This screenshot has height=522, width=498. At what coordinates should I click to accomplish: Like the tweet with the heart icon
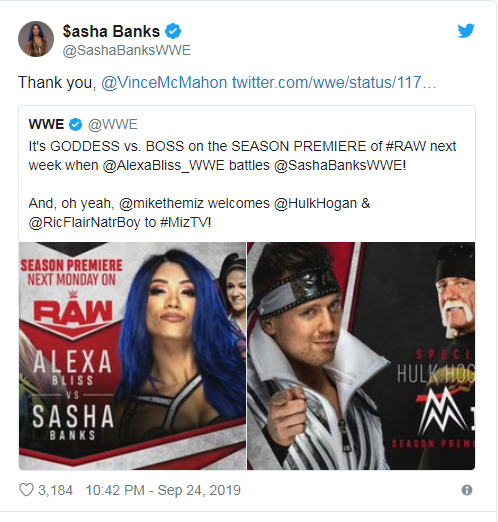(x=26, y=490)
